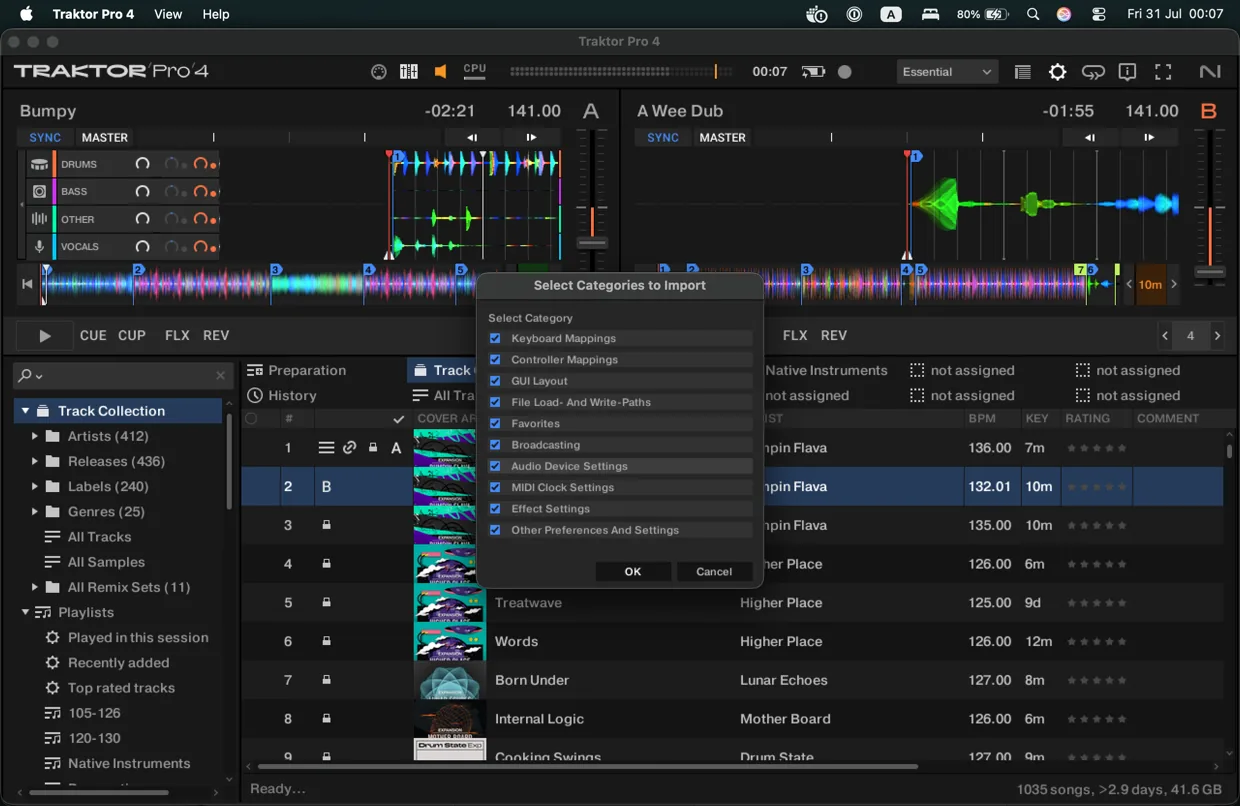Cancel the import dialog
The image size is (1240, 806).
(714, 571)
